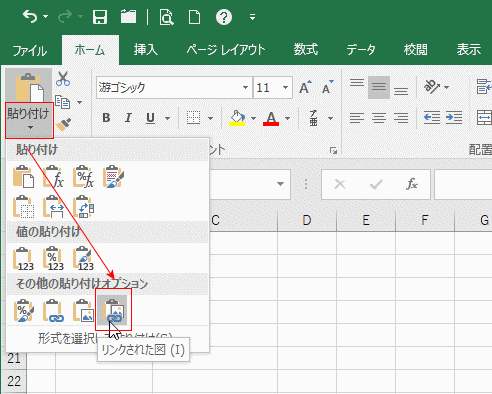This screenshot has height=394, width=492.
Task: Activate the Format Painter brush
Action: point(63,124)
